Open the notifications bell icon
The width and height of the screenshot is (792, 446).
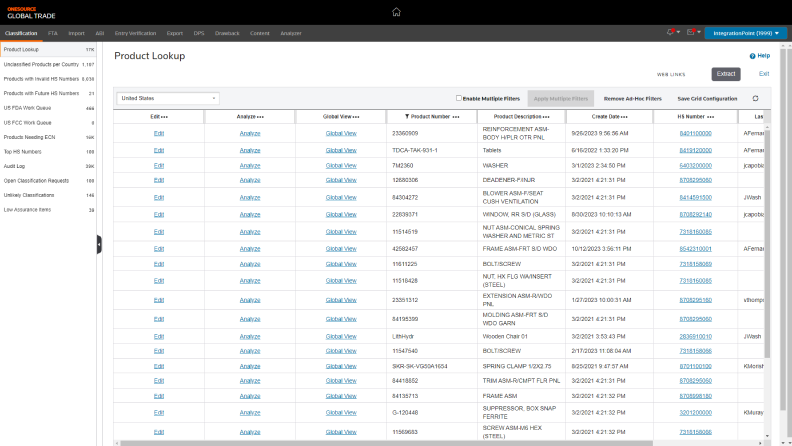point(671,33)
